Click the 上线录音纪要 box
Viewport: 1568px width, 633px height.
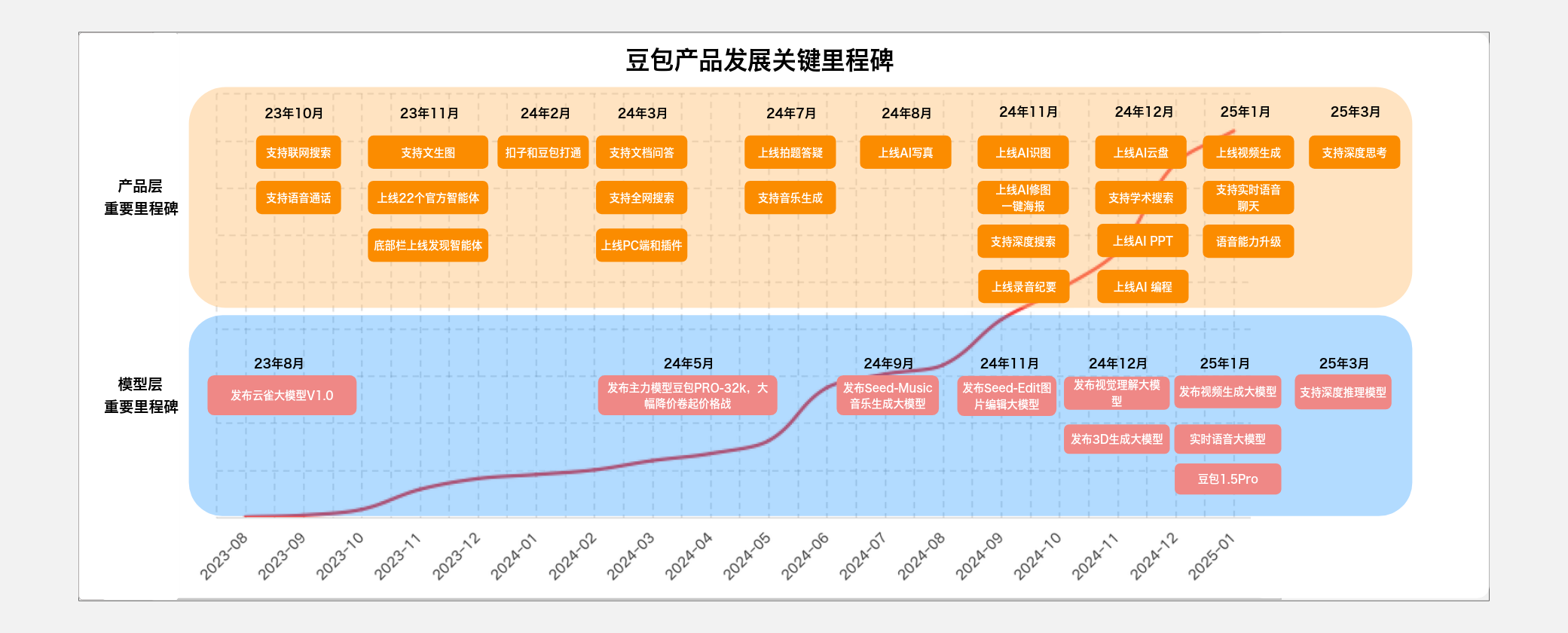[1024, 286]
